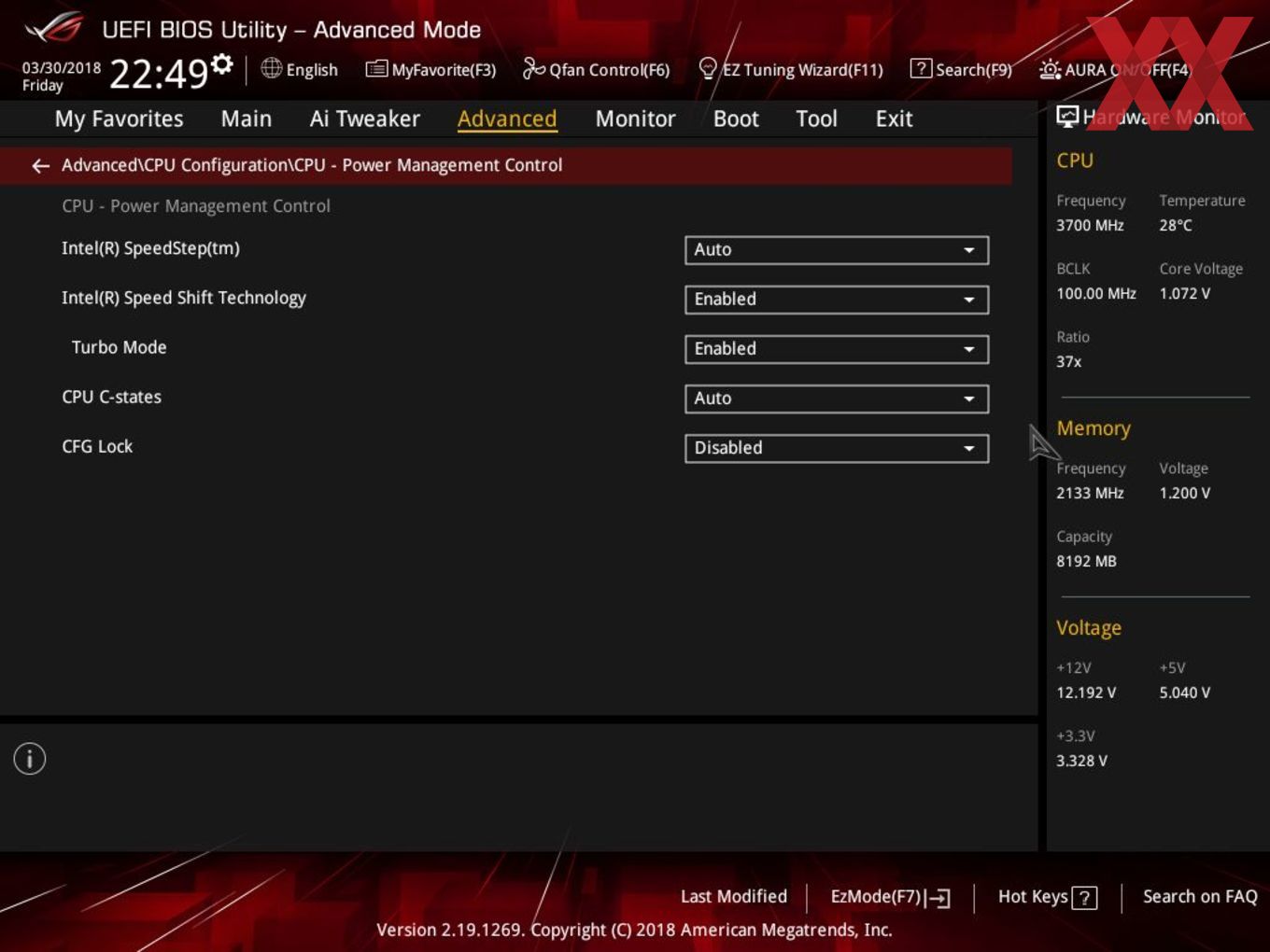Select the CPU C-states label
Screen dimensions: 1270x952
(111, 397)
